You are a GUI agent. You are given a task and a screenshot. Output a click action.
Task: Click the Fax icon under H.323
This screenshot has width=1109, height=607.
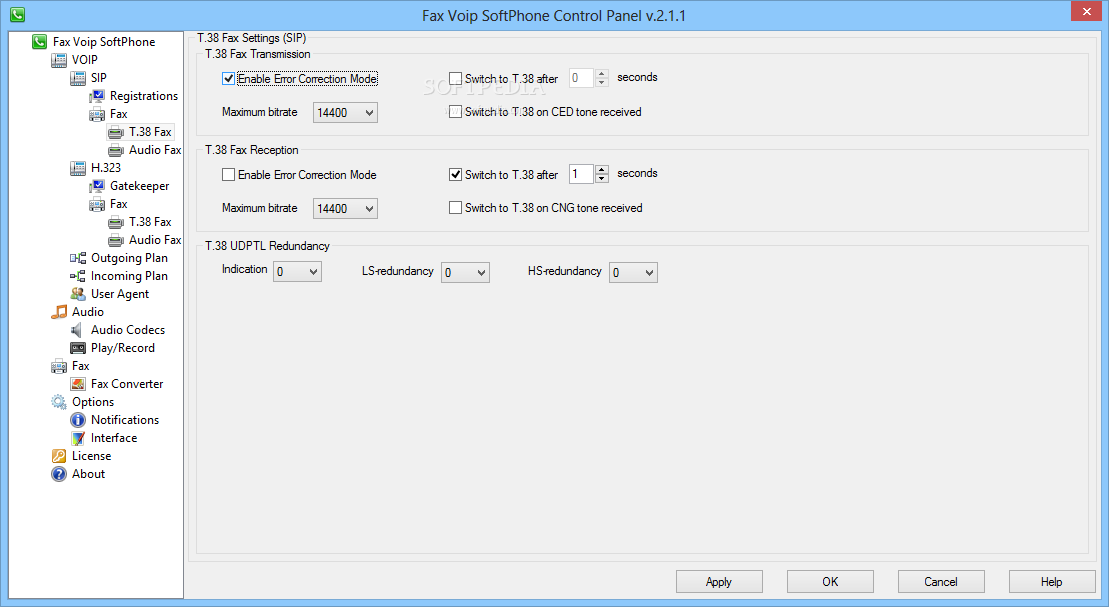(x=97, y=204)
